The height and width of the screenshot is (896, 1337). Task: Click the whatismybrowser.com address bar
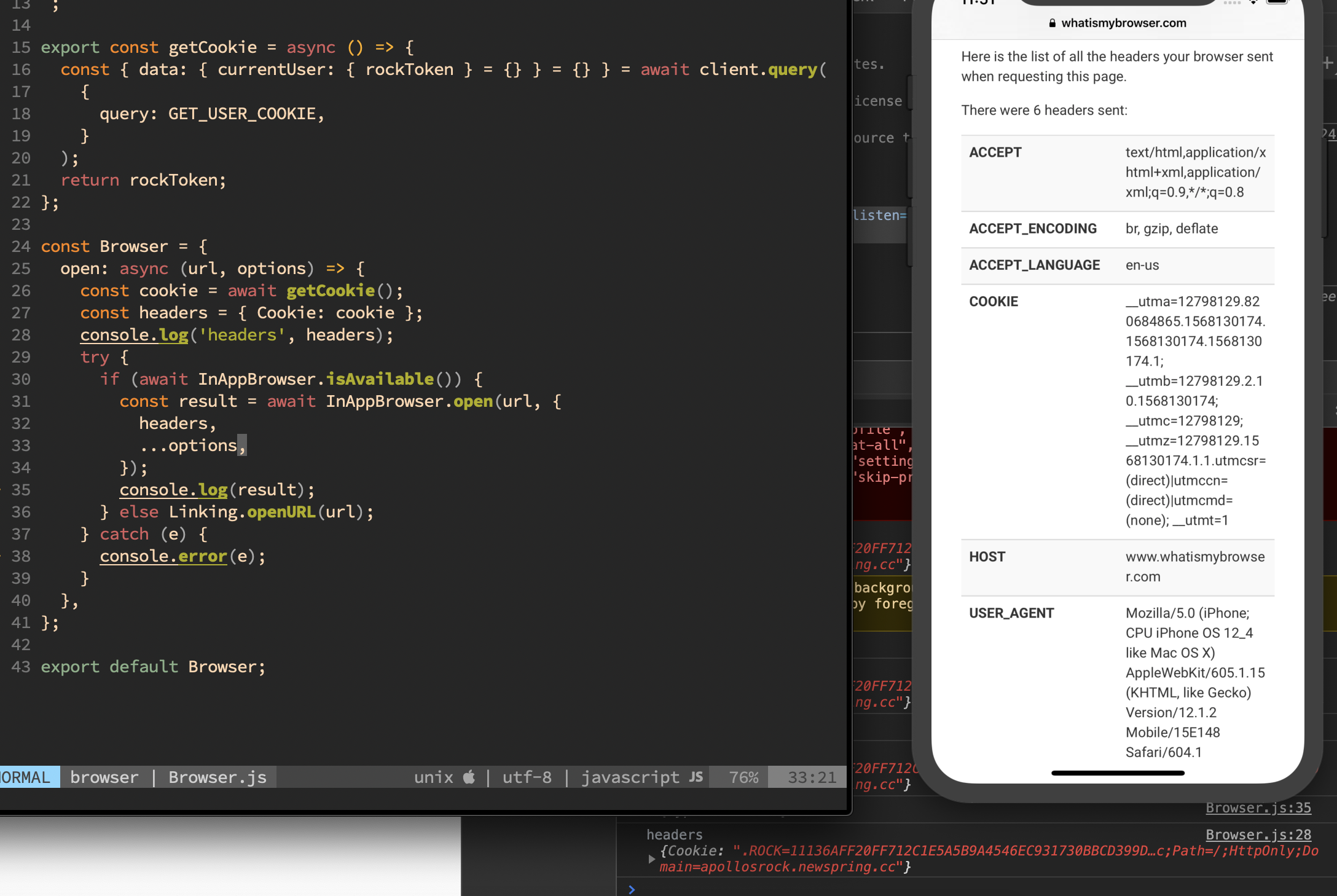[x=1123, y=23]
